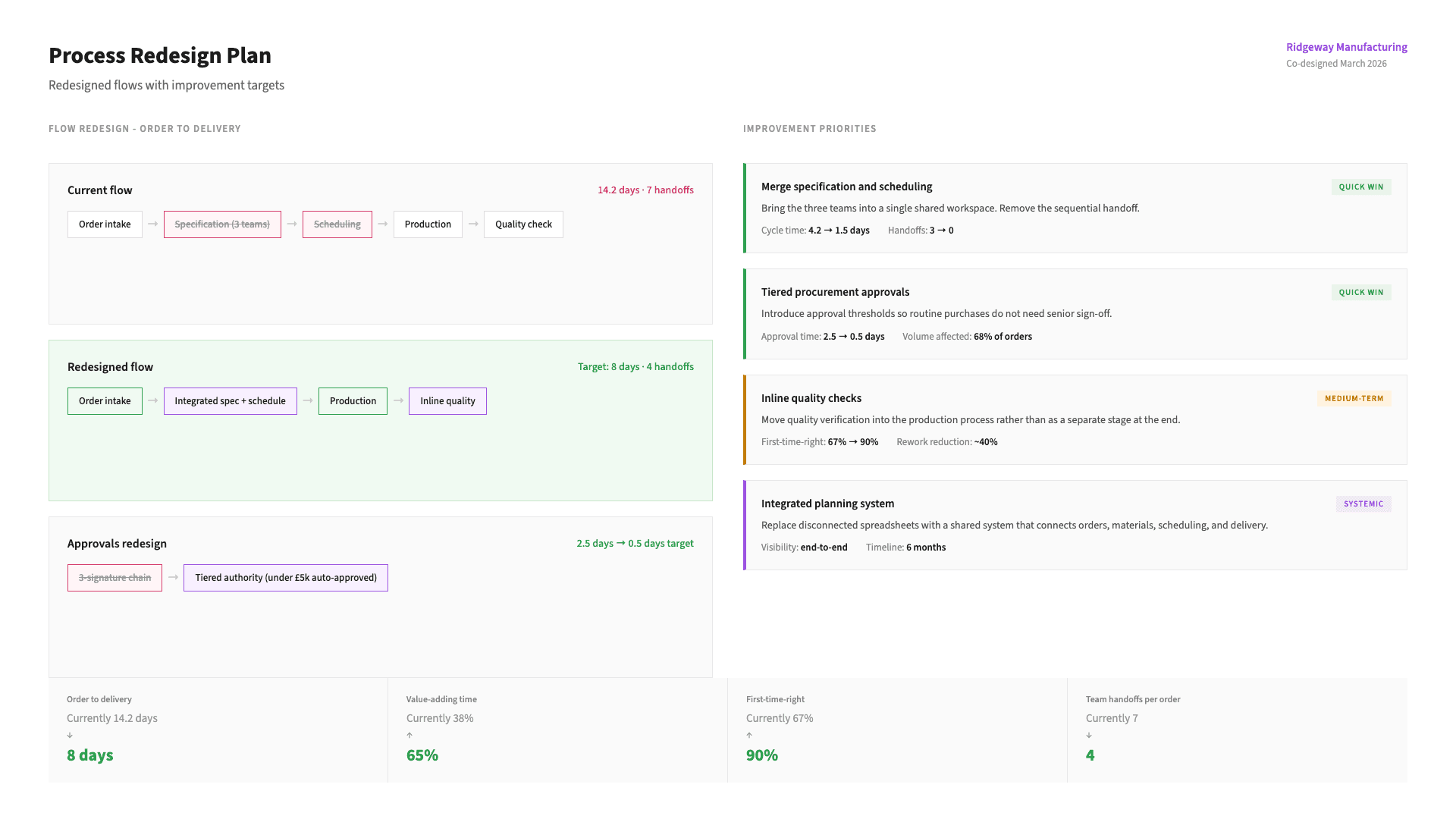
Task: Click the up arrow under Currently 67%
Action: point(749,736)
